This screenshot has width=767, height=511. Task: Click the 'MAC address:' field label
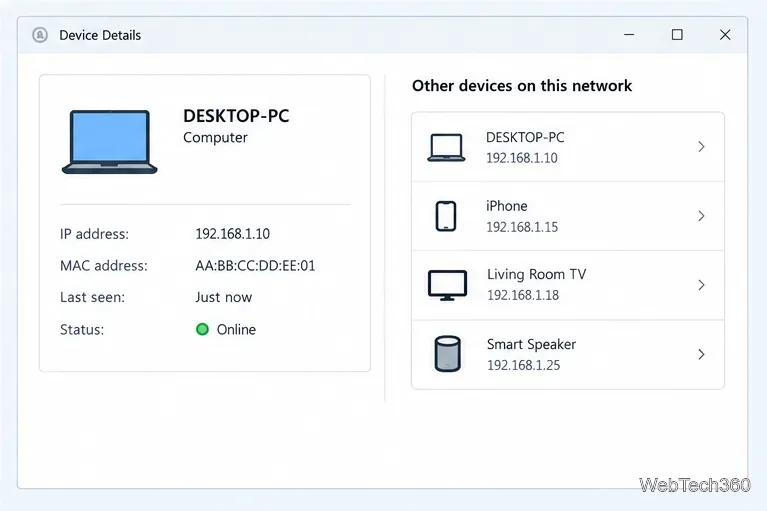104,266
